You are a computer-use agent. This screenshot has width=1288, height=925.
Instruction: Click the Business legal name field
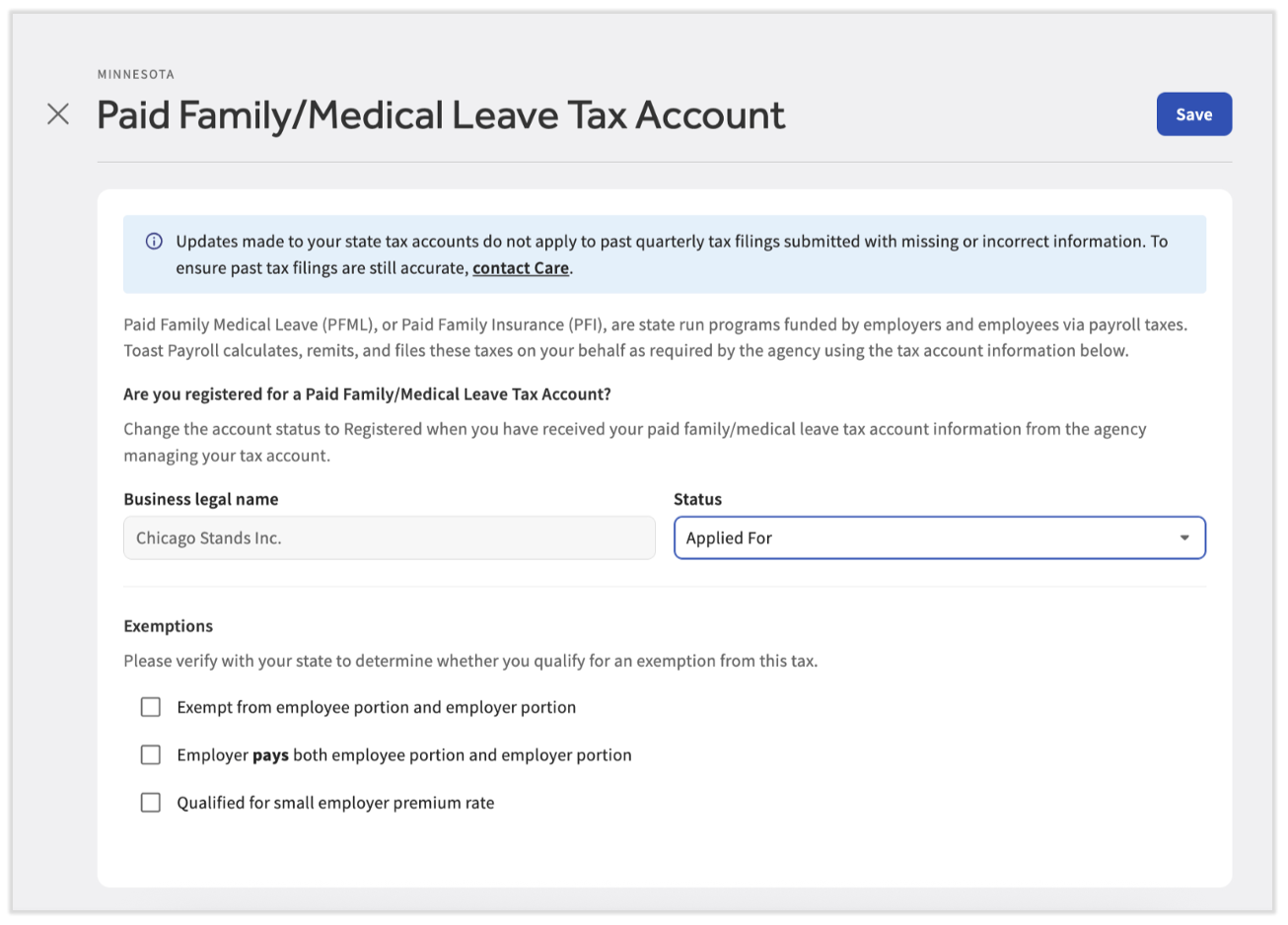click(x=389, y=538)
